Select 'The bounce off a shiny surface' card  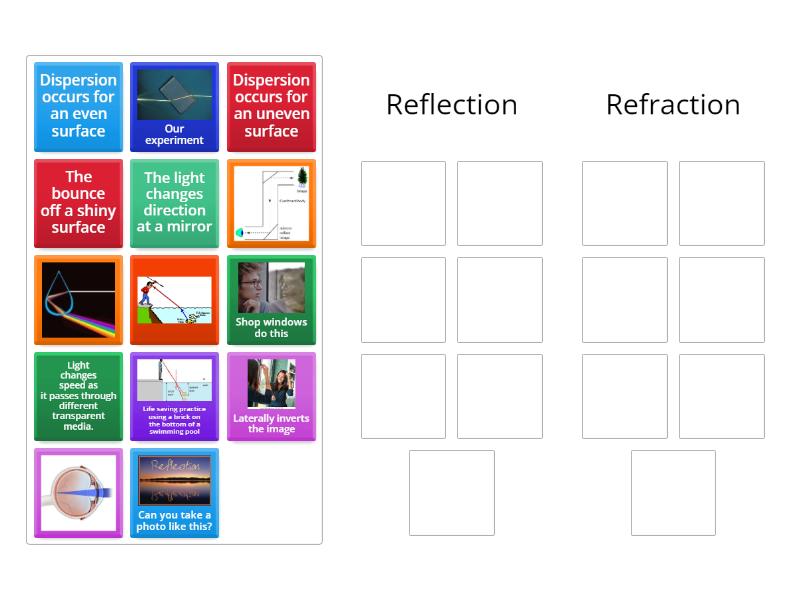[x=78, y=203]
